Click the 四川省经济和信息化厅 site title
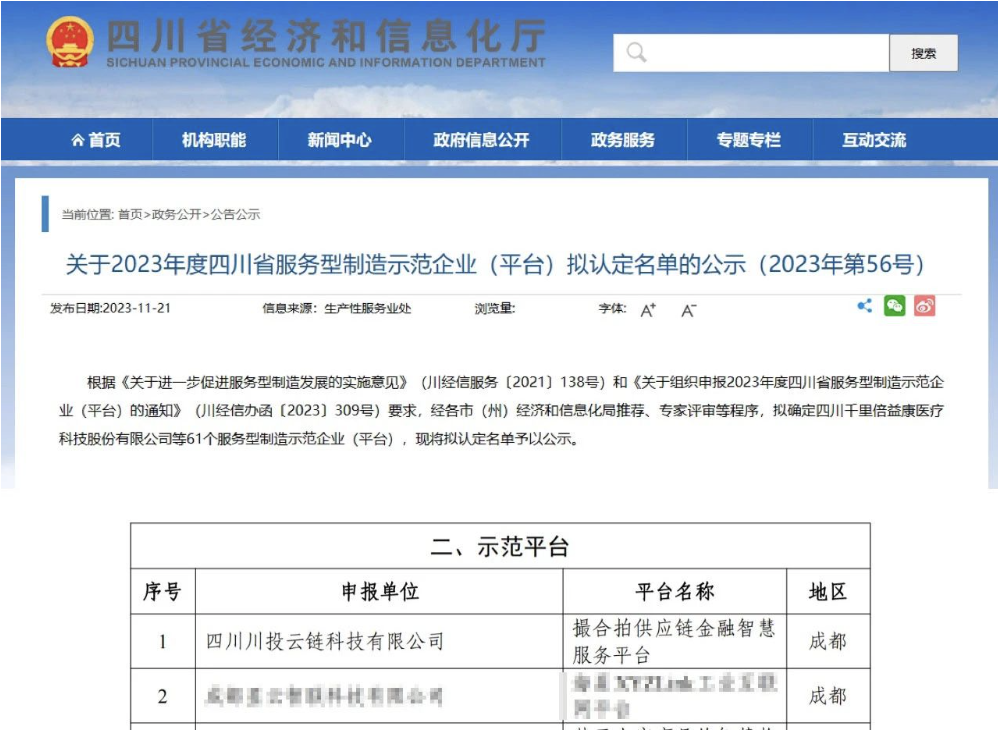998x756 pixels. coord(327,36)
